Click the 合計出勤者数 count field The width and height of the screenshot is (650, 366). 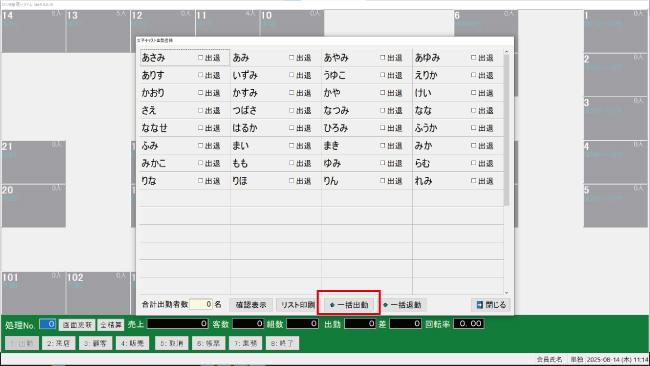pyautogui.click(x=201, y=304)
